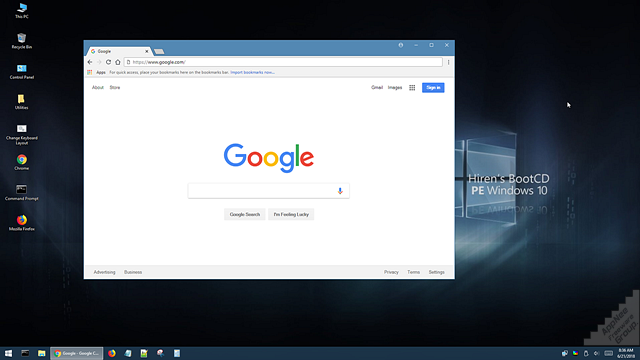
Task: Reload the Google page
Action: click(x=108, y=62)
